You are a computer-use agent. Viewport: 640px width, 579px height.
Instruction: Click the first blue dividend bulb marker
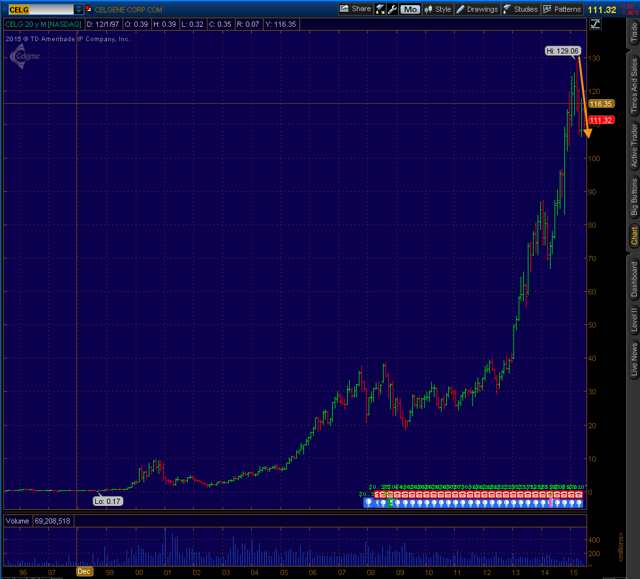click(369, 503)
